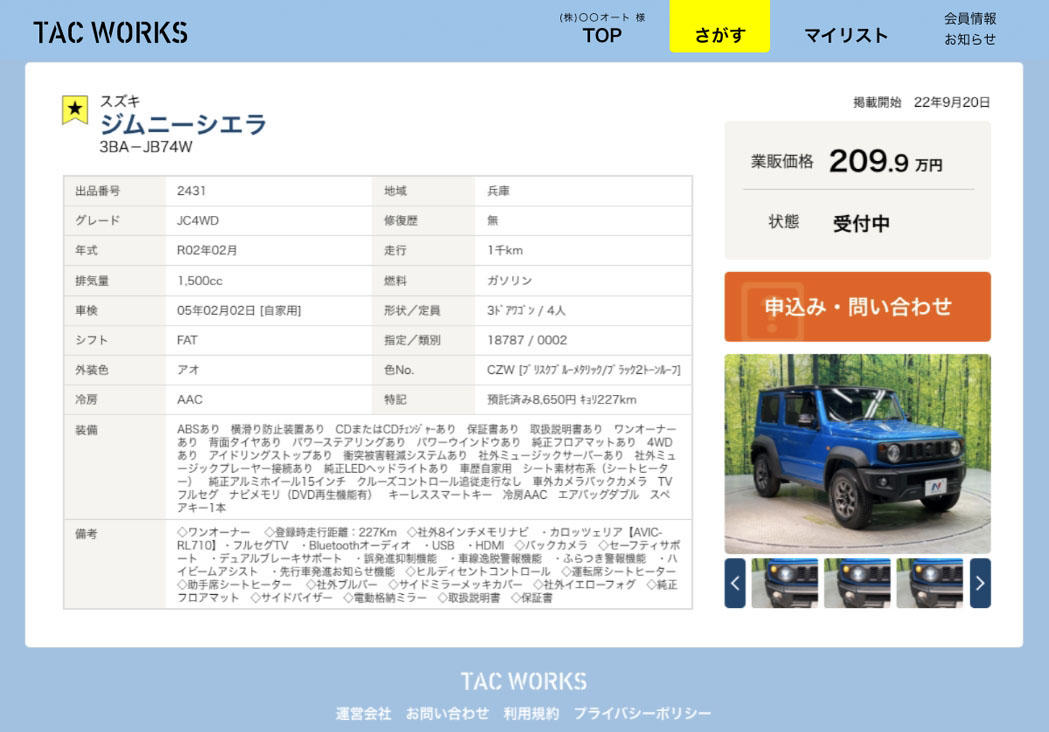Screen dimensions: 1049x732
Task: Click the TAC WORKS logo in footer
Action: [523, 681]
